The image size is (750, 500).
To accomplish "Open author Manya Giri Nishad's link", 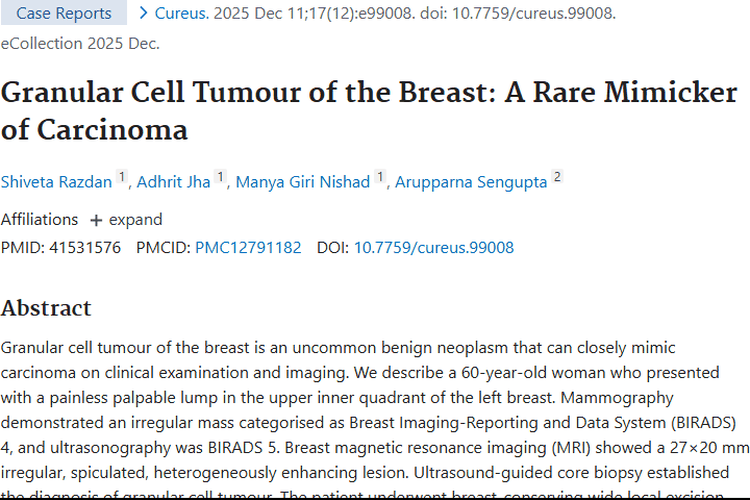I will (303, 182).
